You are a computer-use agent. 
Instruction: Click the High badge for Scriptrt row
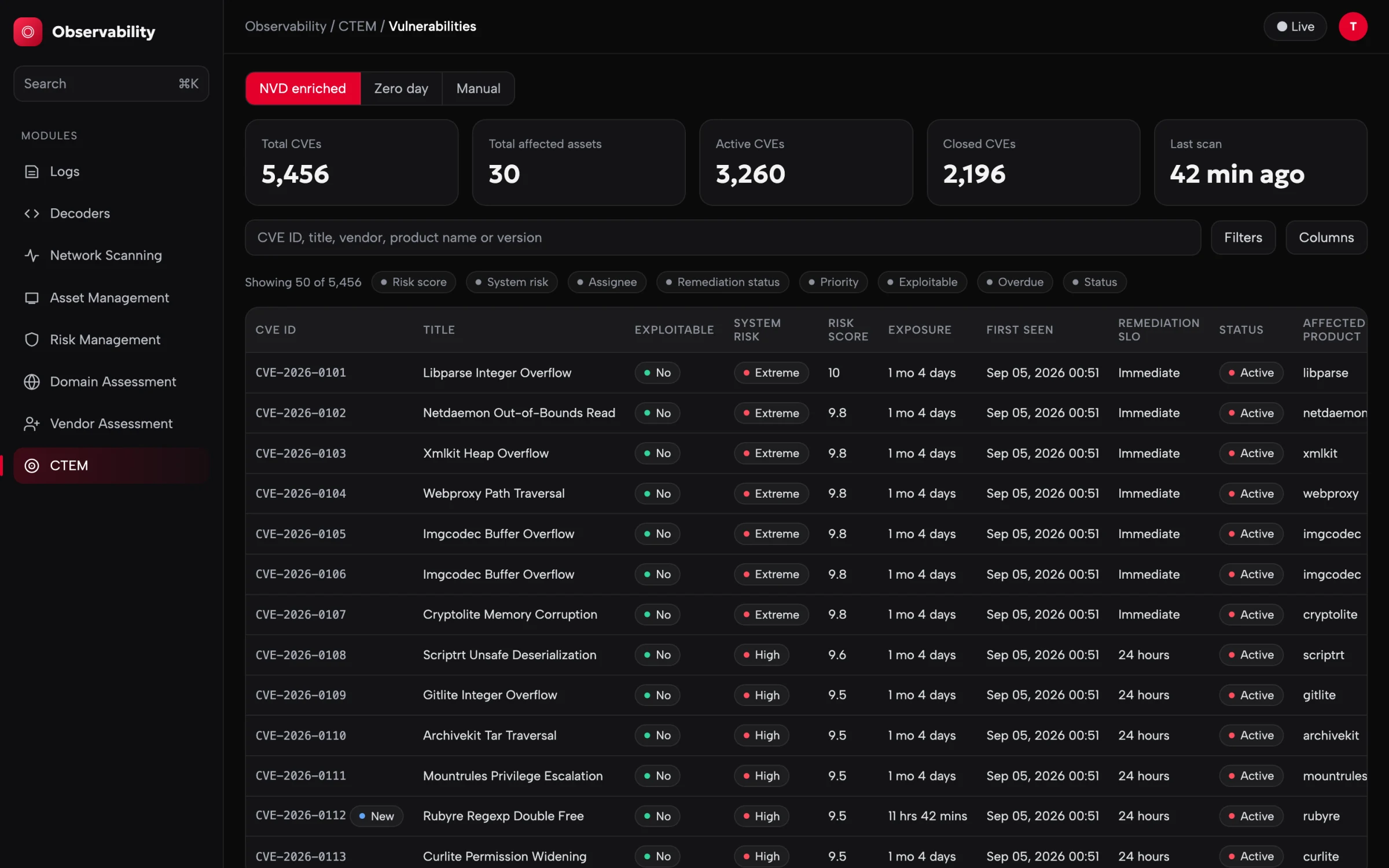click(x=762, y=655)
